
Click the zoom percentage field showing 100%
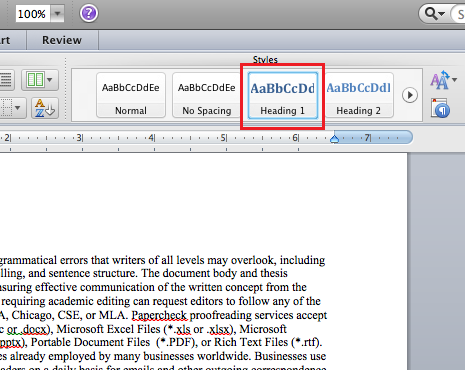[33, 14]
